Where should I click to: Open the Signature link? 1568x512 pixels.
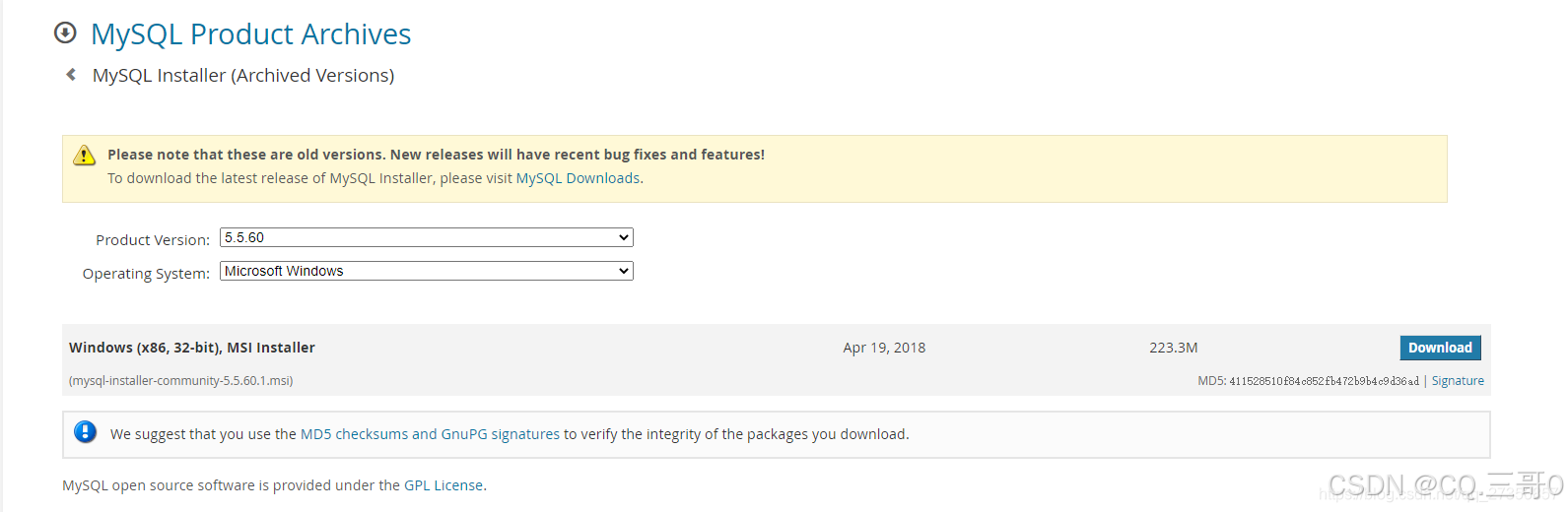(1458, 381)
